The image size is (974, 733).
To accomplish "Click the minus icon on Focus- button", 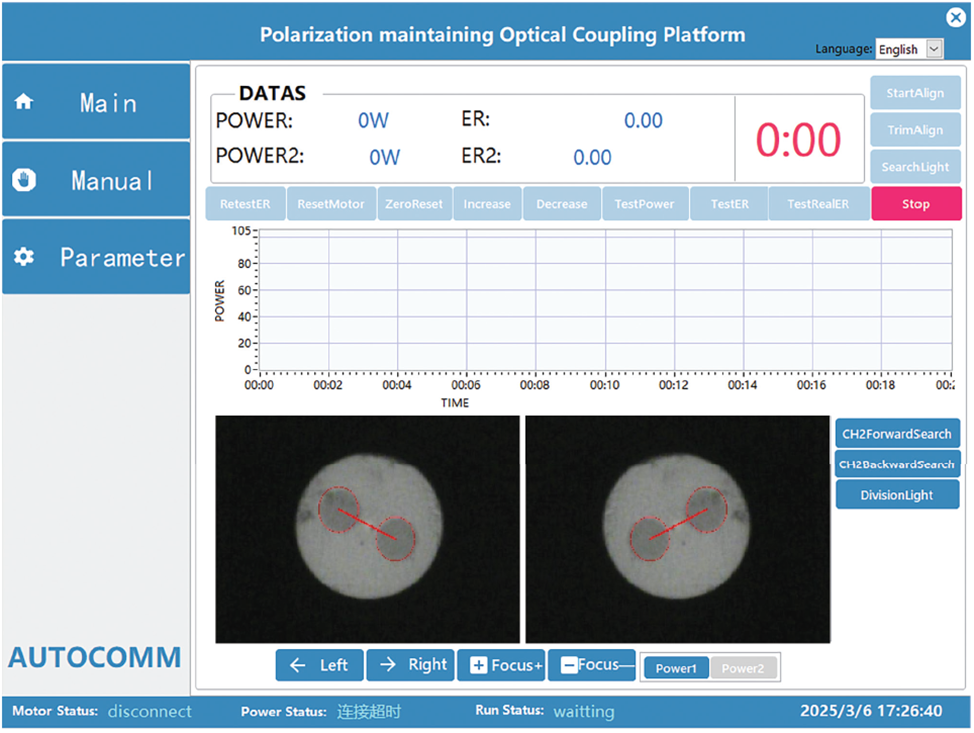I will (x=567, y=666).
